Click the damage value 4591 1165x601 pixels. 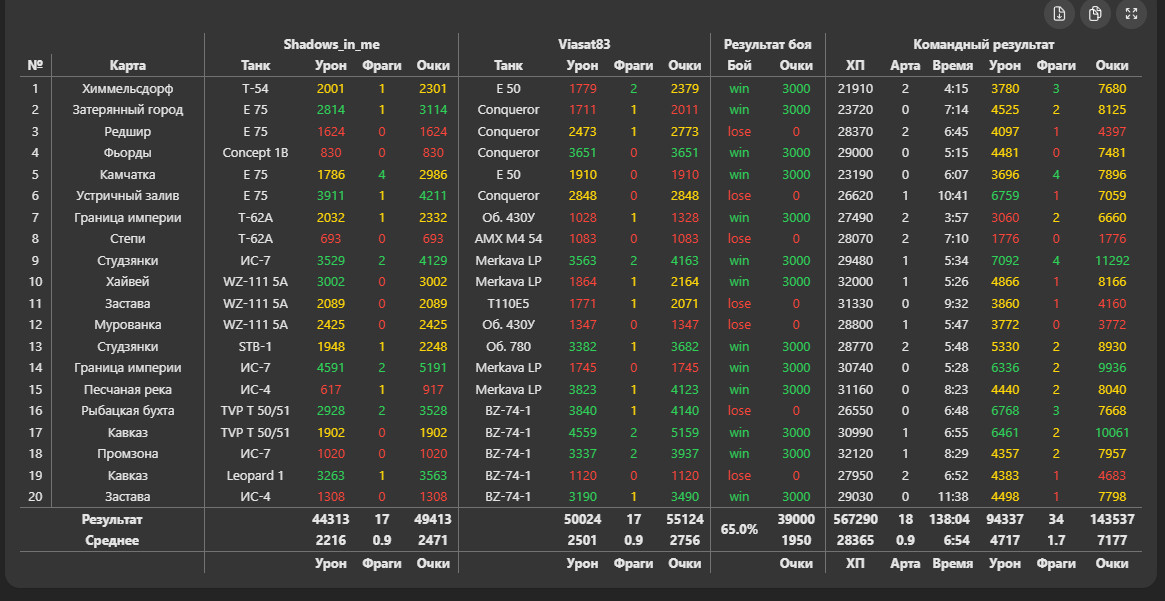coord(331,368)
